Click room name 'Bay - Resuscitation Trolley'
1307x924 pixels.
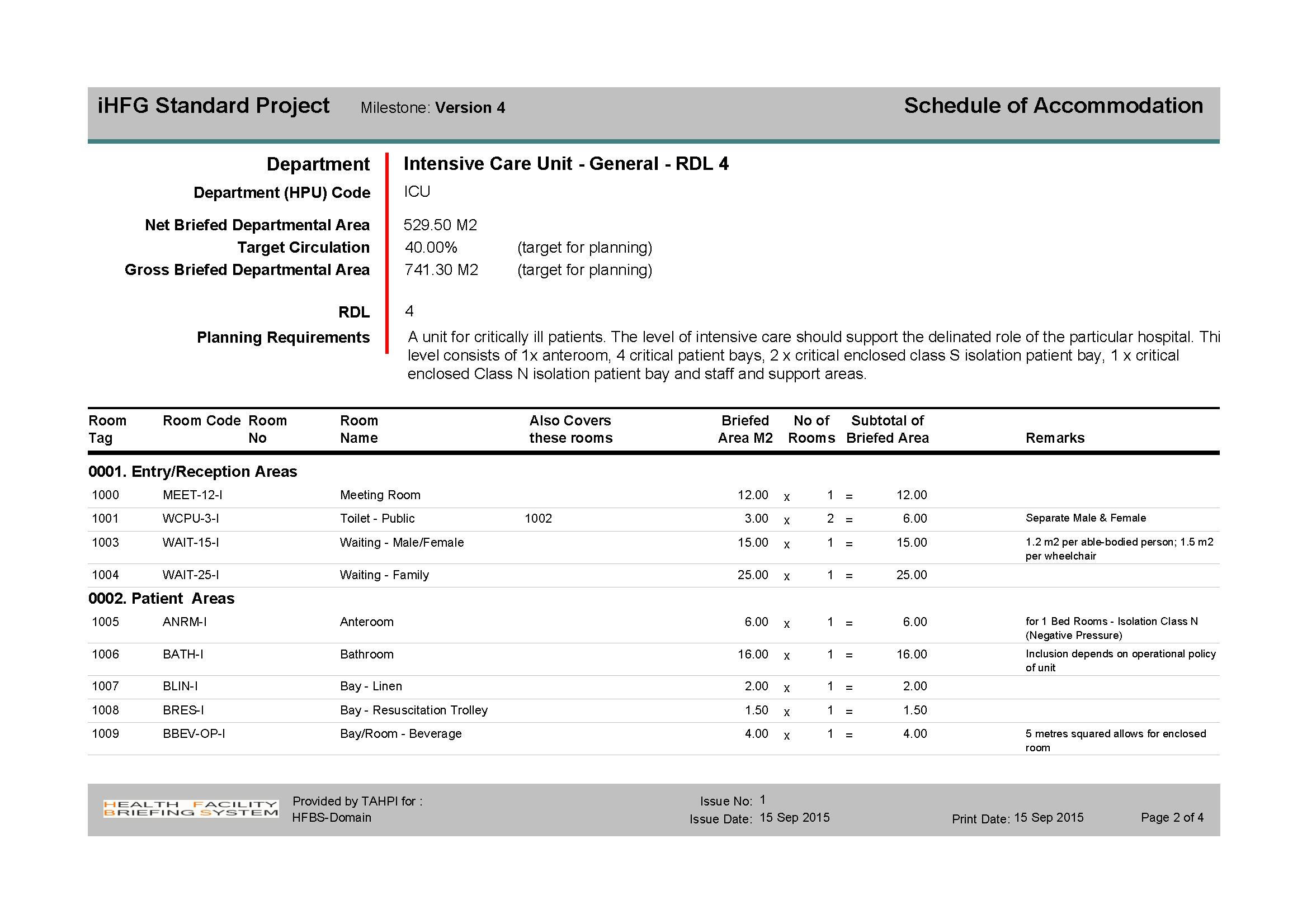414,710
